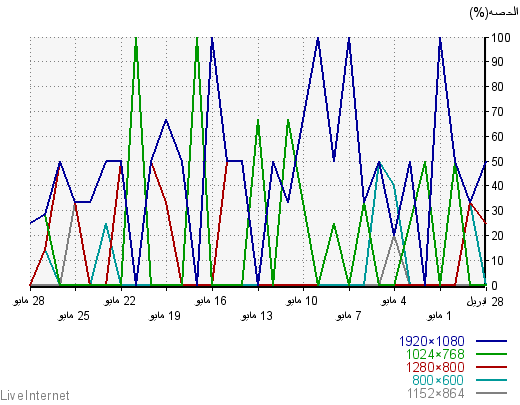The width and height of the screenshot is (520, 405).
Task: Click the y-axis value 30
Action: point(497,211)
